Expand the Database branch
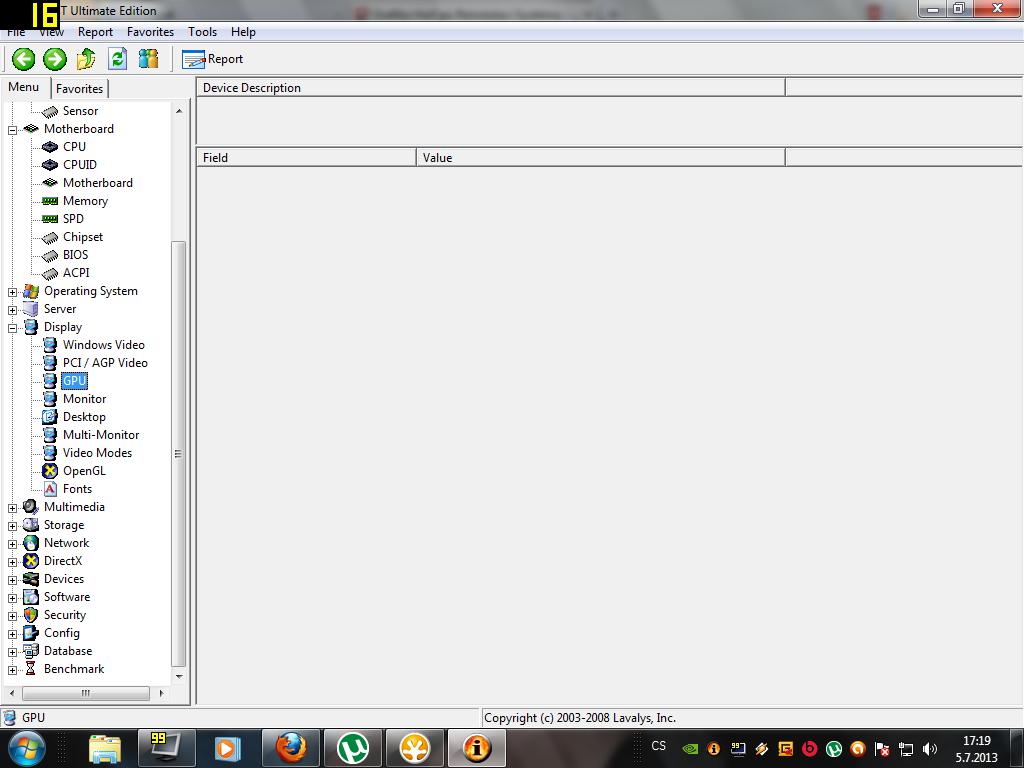This screenshot has height=768, width=1024. click(12, 652)
